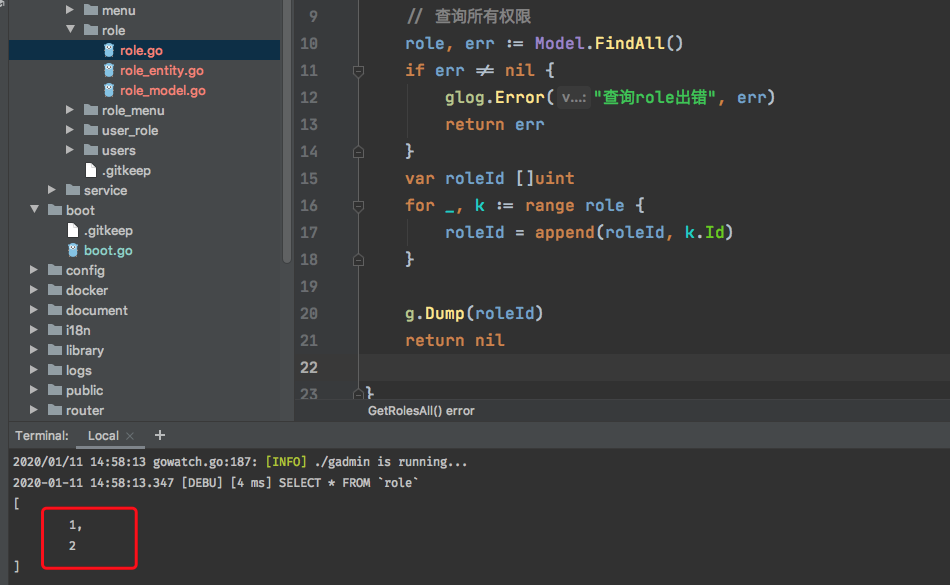Click fold end marker at line 18

pyautogui.click(x=358, y=260)
